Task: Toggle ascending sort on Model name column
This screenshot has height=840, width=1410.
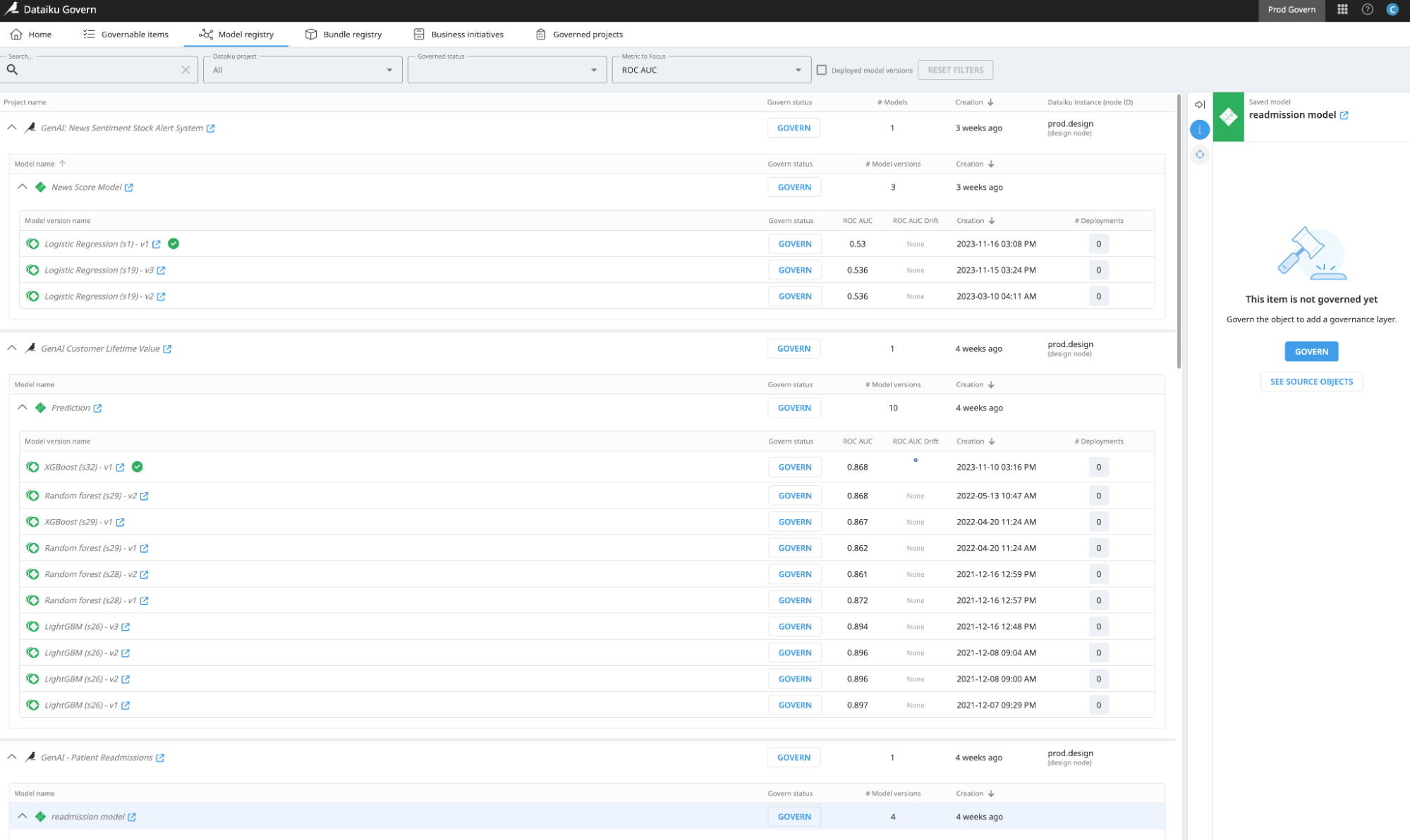Action: pyautogui.click(x=63, y=163)
